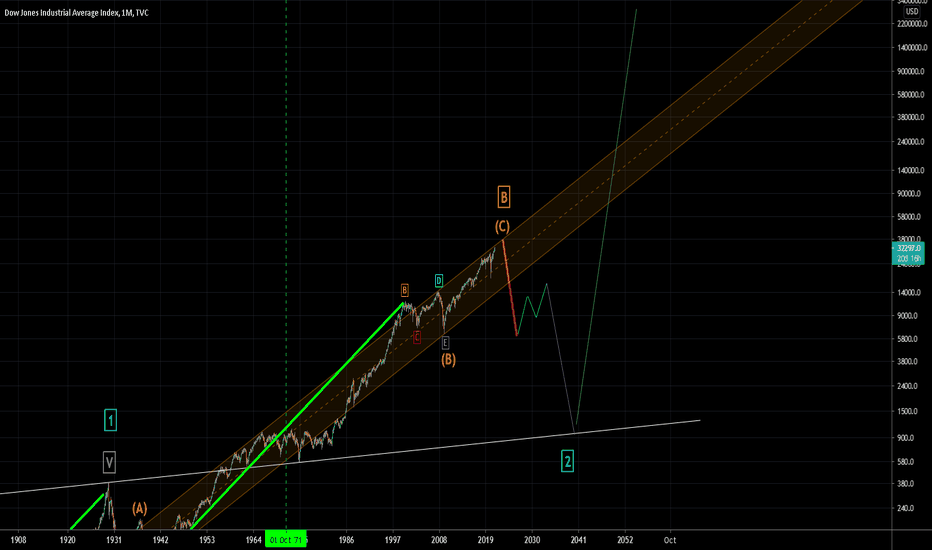Image resolution: width=932 pixels, height=550 pixels.
Task: Click the 1964 label on time axis
Action: 254,540
